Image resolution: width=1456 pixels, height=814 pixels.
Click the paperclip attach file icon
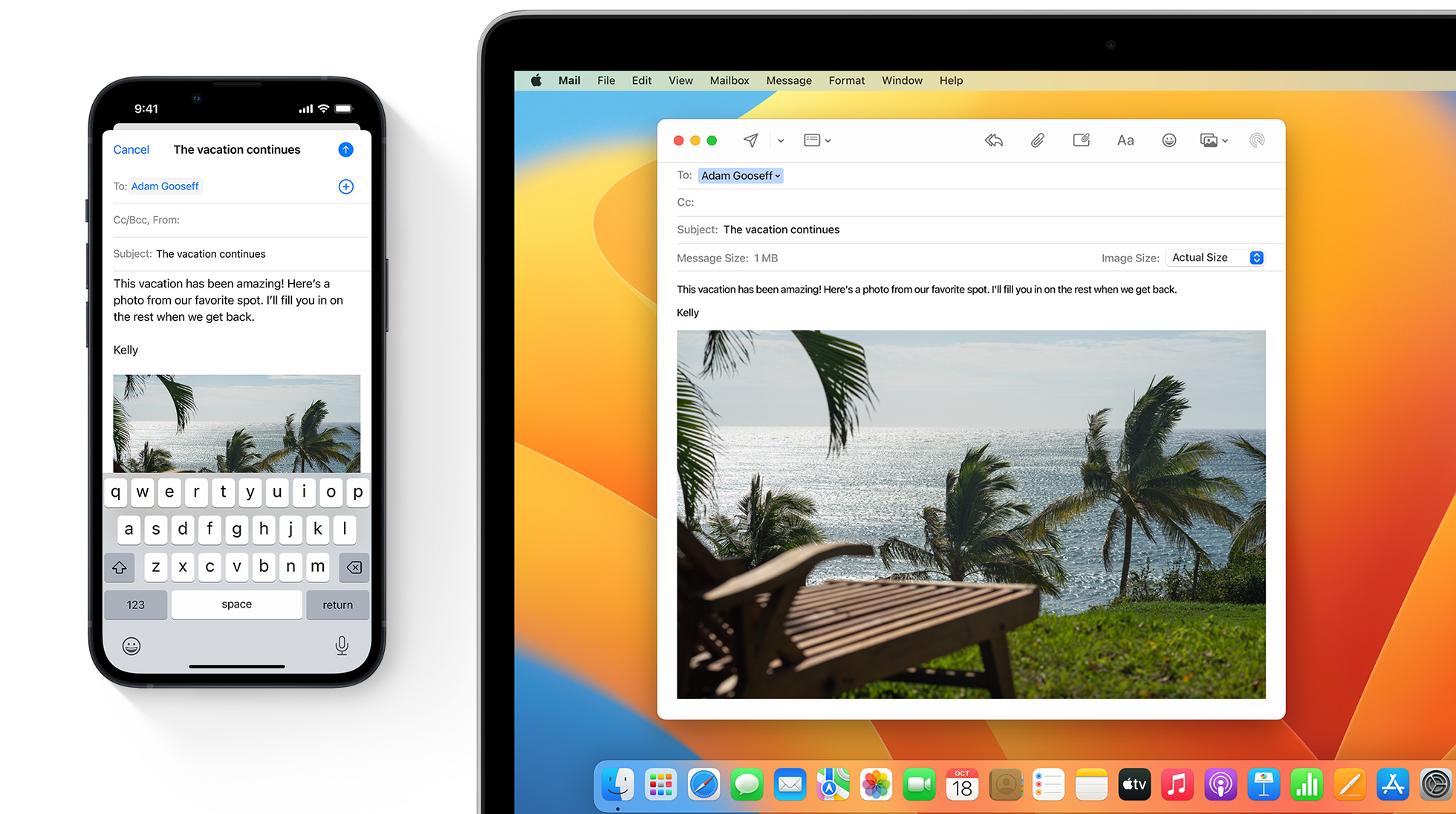(1037, 140)
